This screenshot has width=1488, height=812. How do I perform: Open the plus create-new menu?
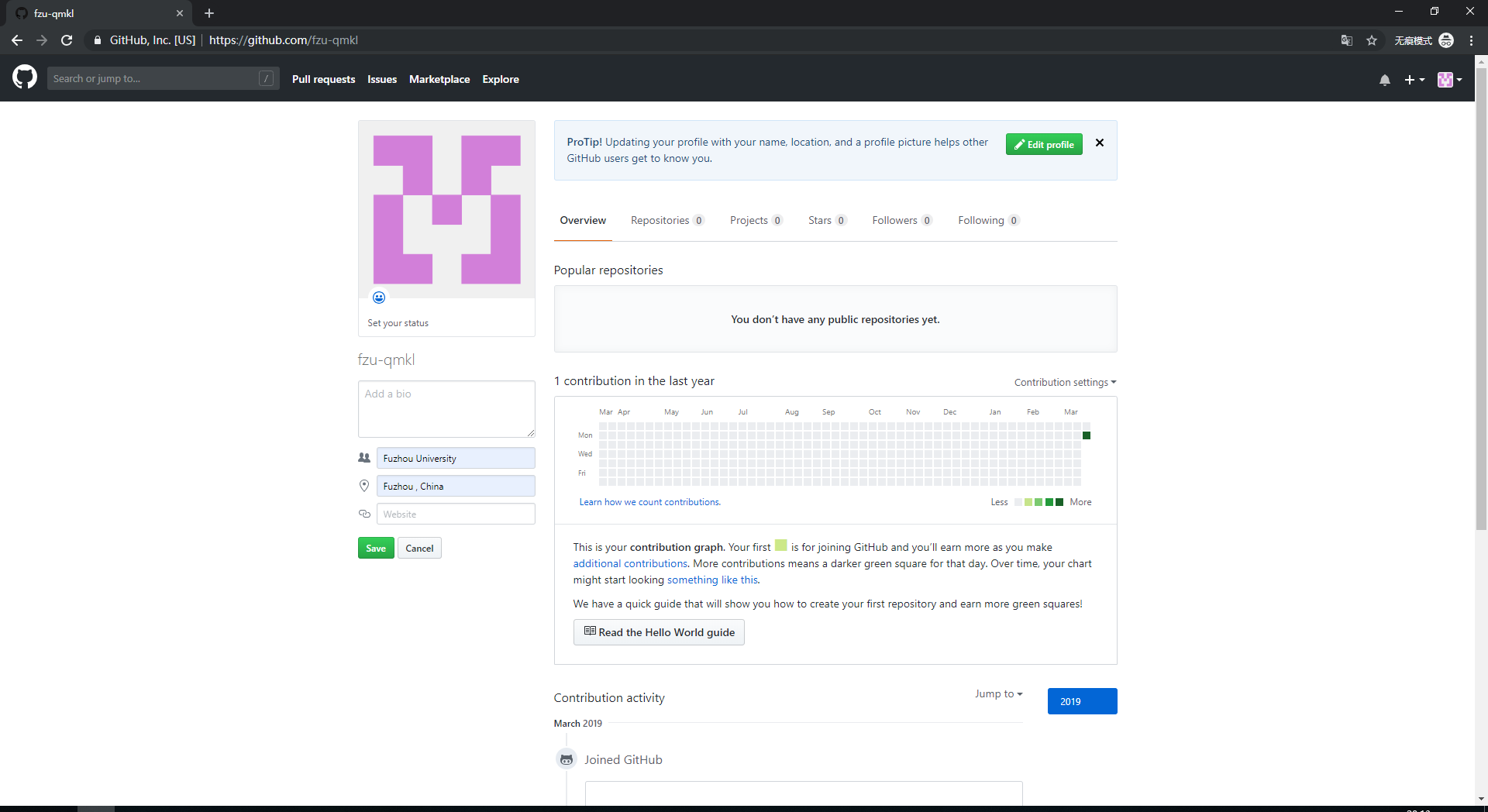point(1414,80)
